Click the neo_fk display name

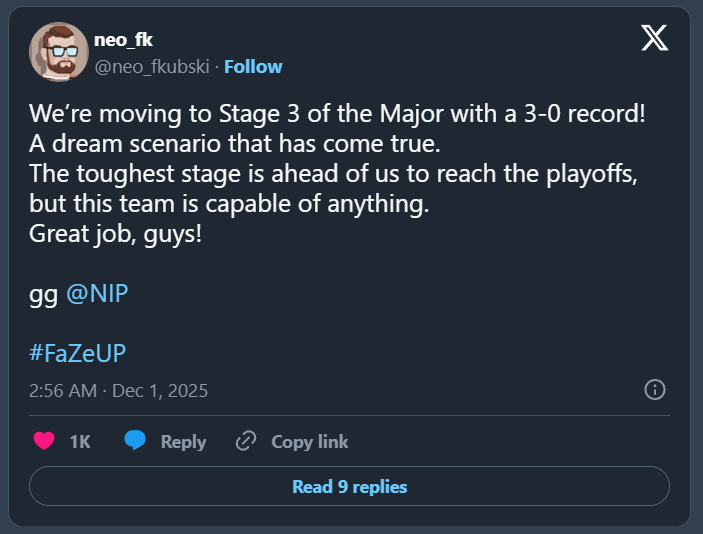(123, 40)
